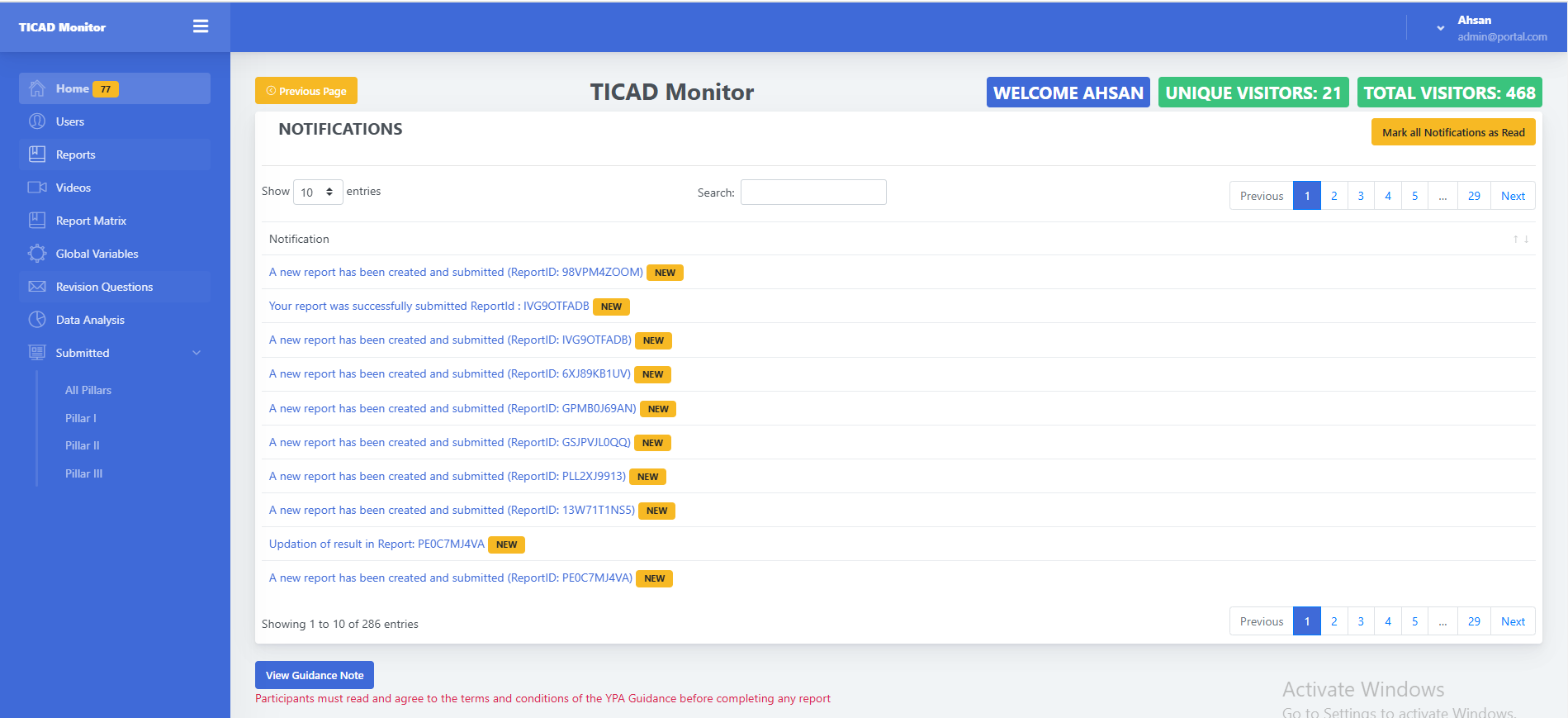1568x718 pixels.
Task: Click the Videos camera icon
Action: click(37, 188)
